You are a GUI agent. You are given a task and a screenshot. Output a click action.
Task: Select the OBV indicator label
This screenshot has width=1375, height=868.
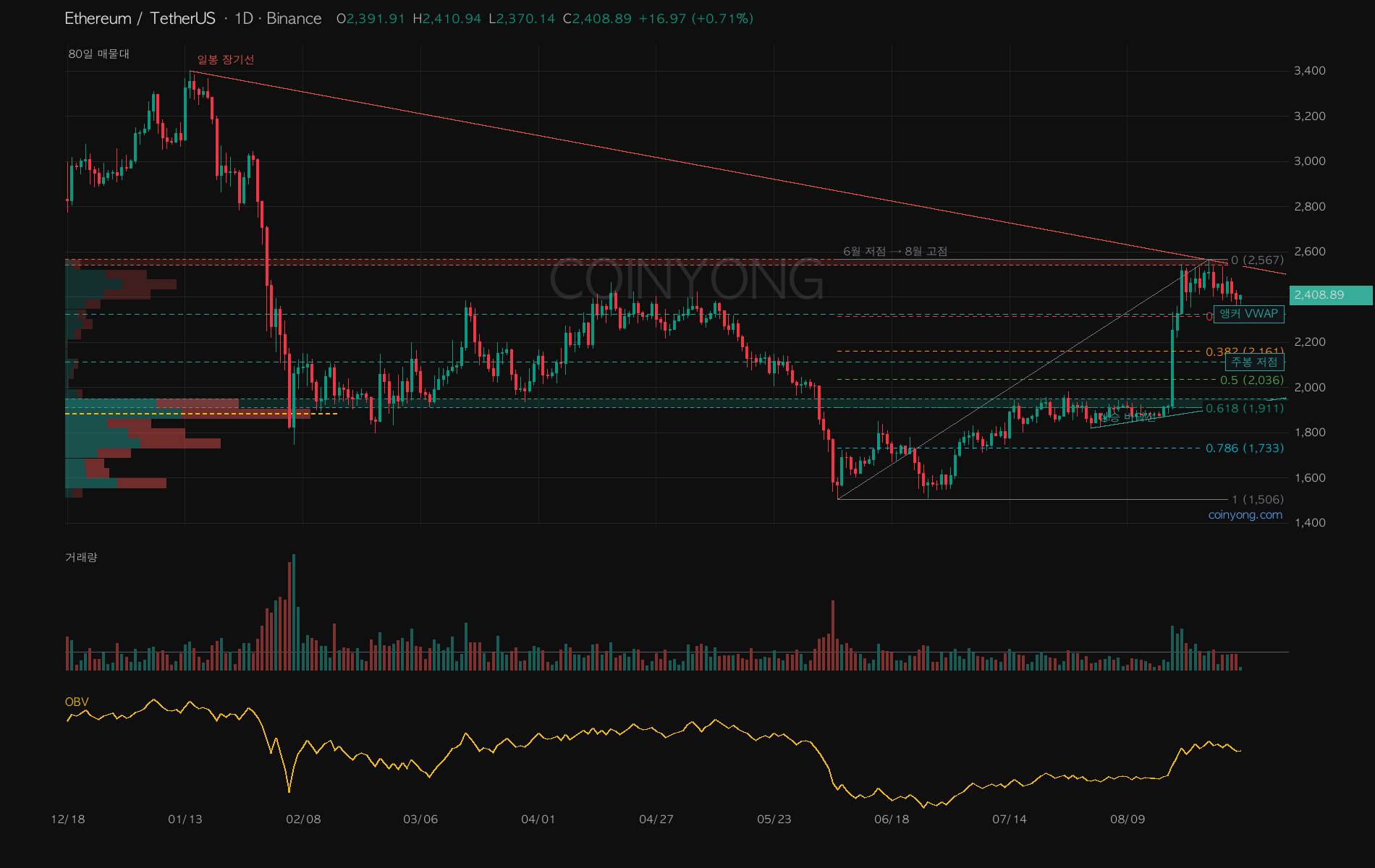pyautogui.click(x=77, y=702)
